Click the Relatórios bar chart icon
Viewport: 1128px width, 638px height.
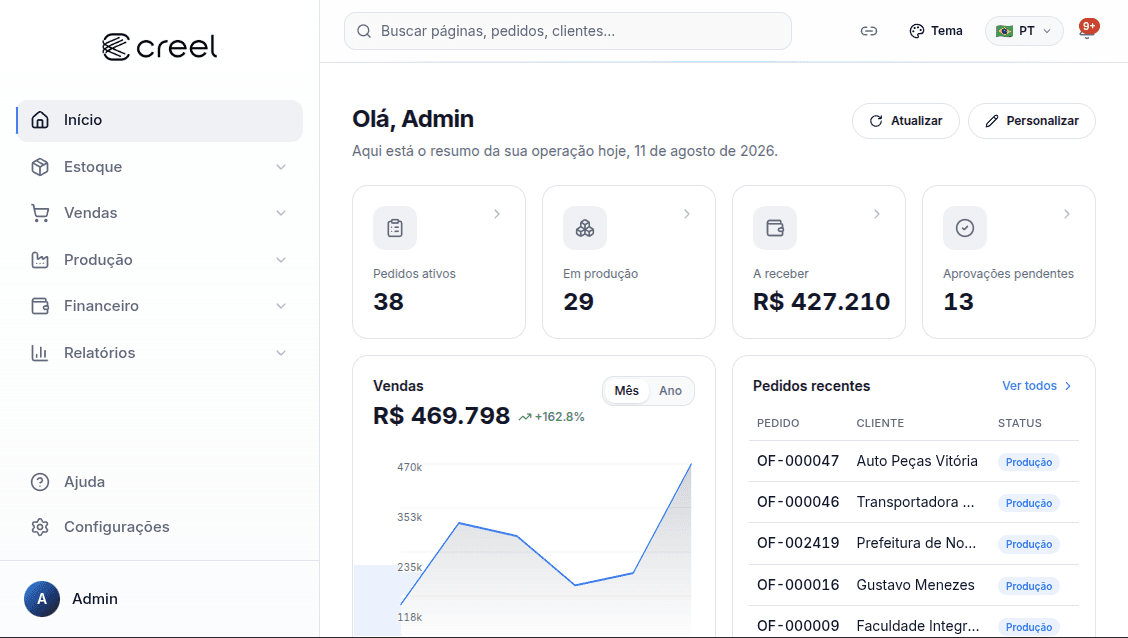(40, 352)
